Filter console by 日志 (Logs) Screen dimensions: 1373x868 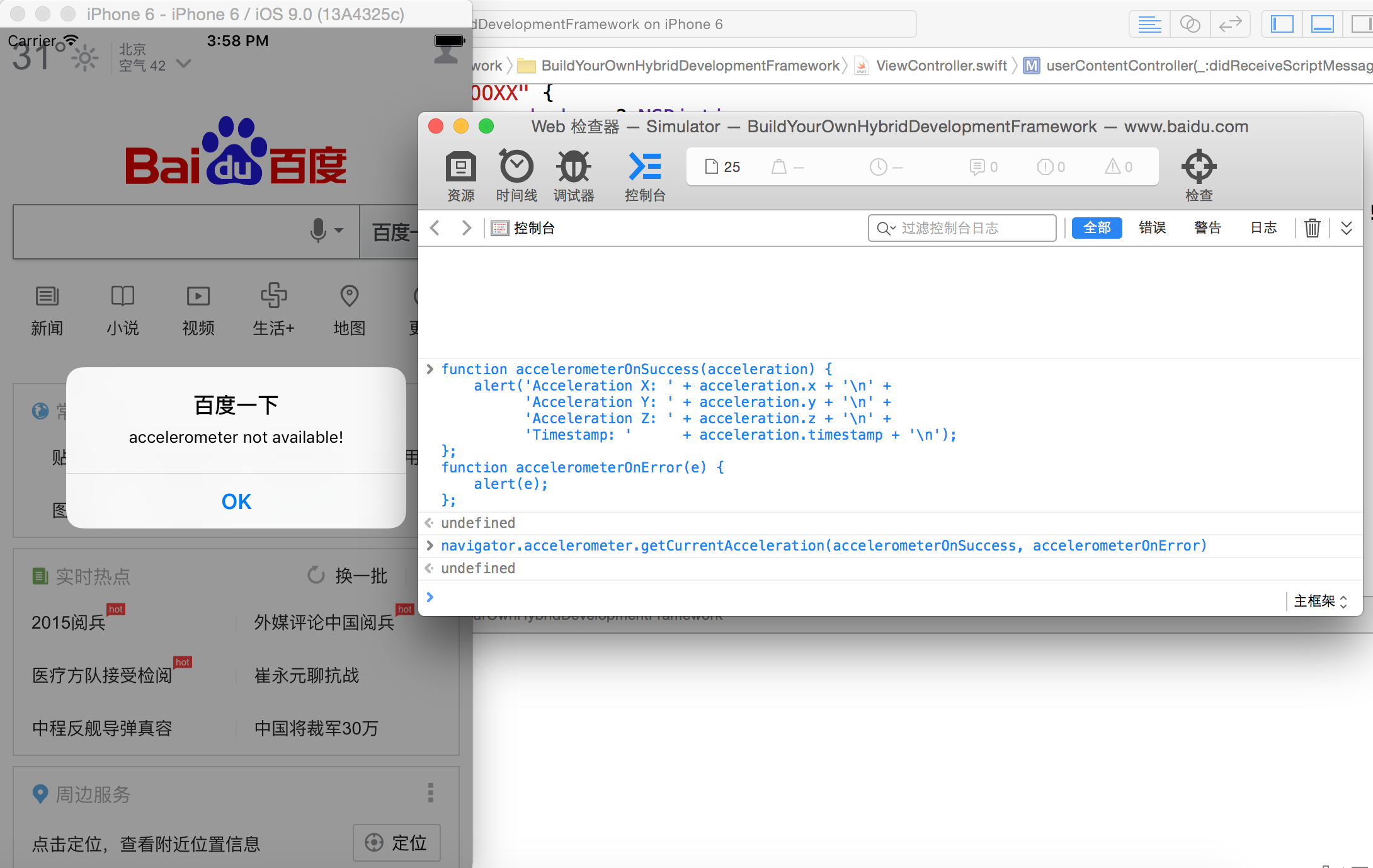point(1263,227)
